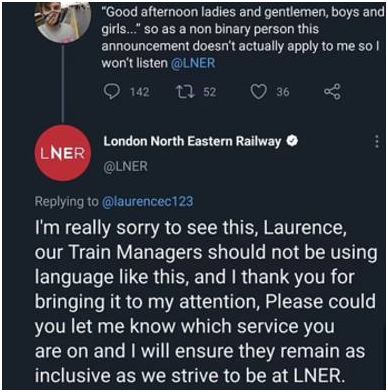Click the retweet arrows icon

tap(185, 92)
